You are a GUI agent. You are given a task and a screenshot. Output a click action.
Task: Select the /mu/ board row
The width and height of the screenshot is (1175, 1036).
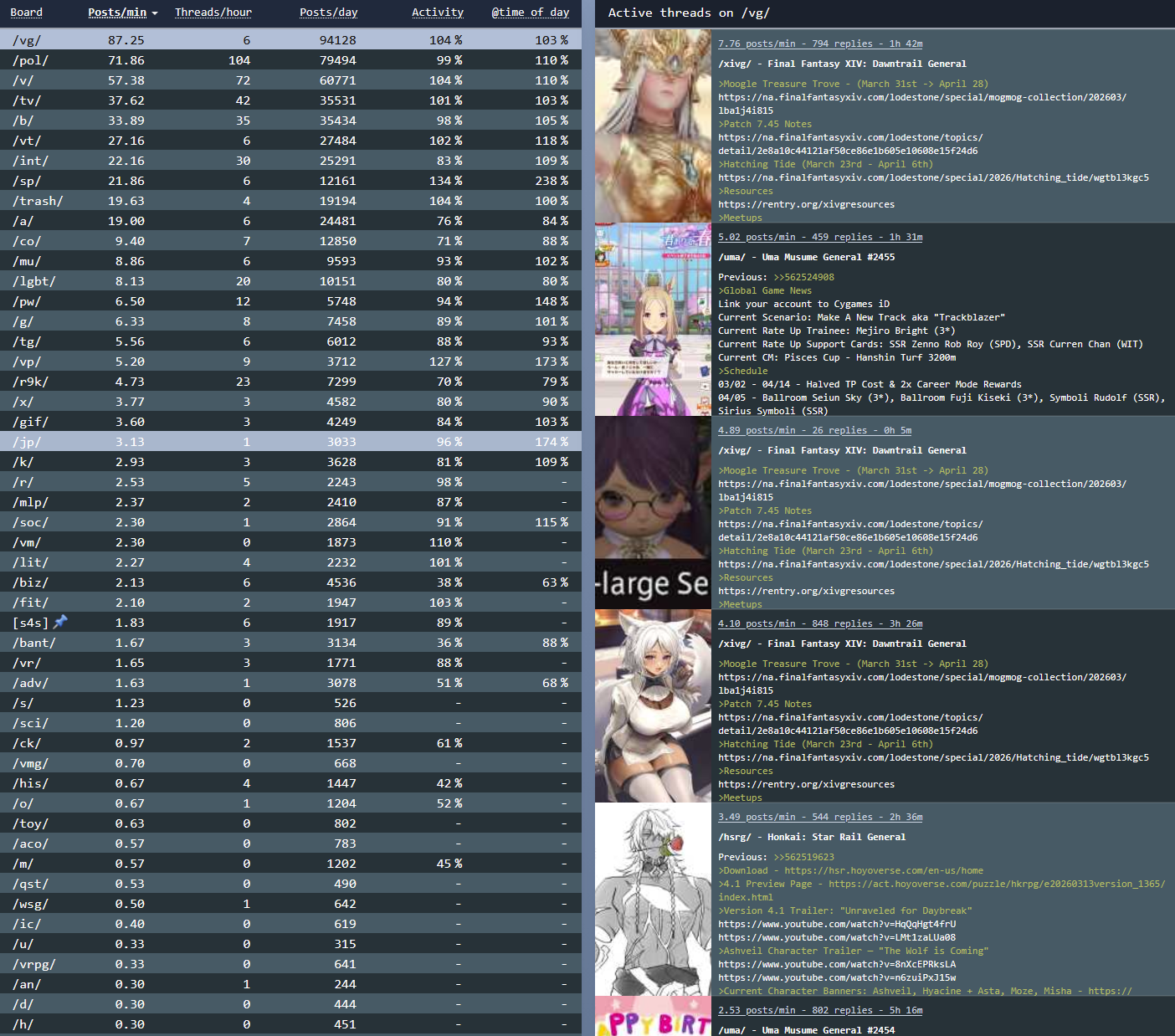(290, 261)
